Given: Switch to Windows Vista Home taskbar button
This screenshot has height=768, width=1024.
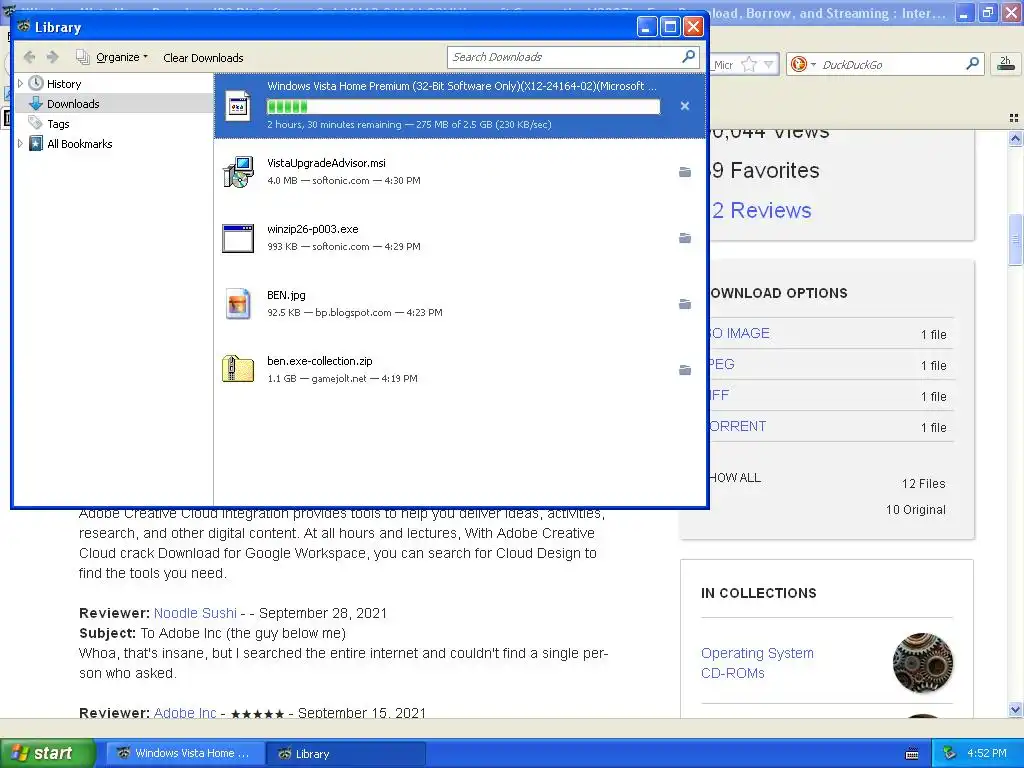Looking at the screenshot, I should (184, 754).
